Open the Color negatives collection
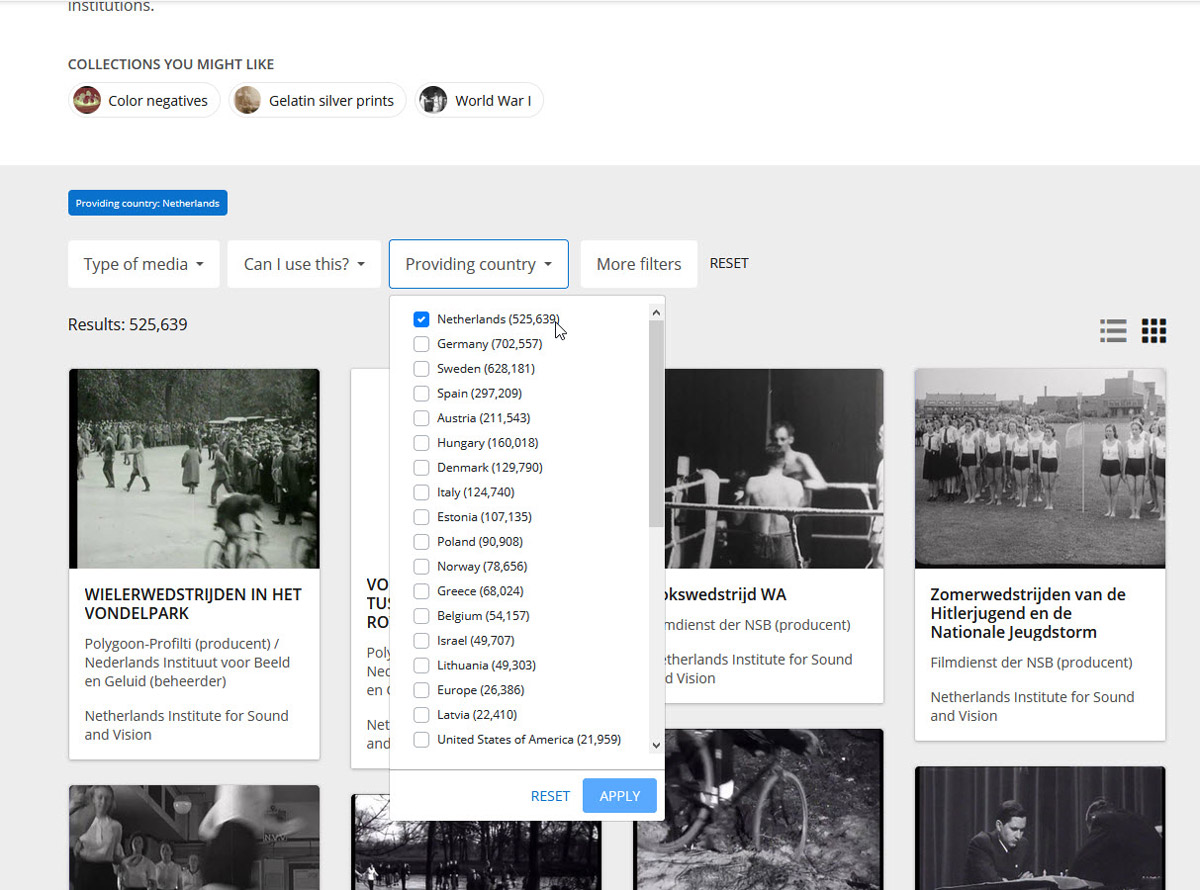 tap(144, 100)
